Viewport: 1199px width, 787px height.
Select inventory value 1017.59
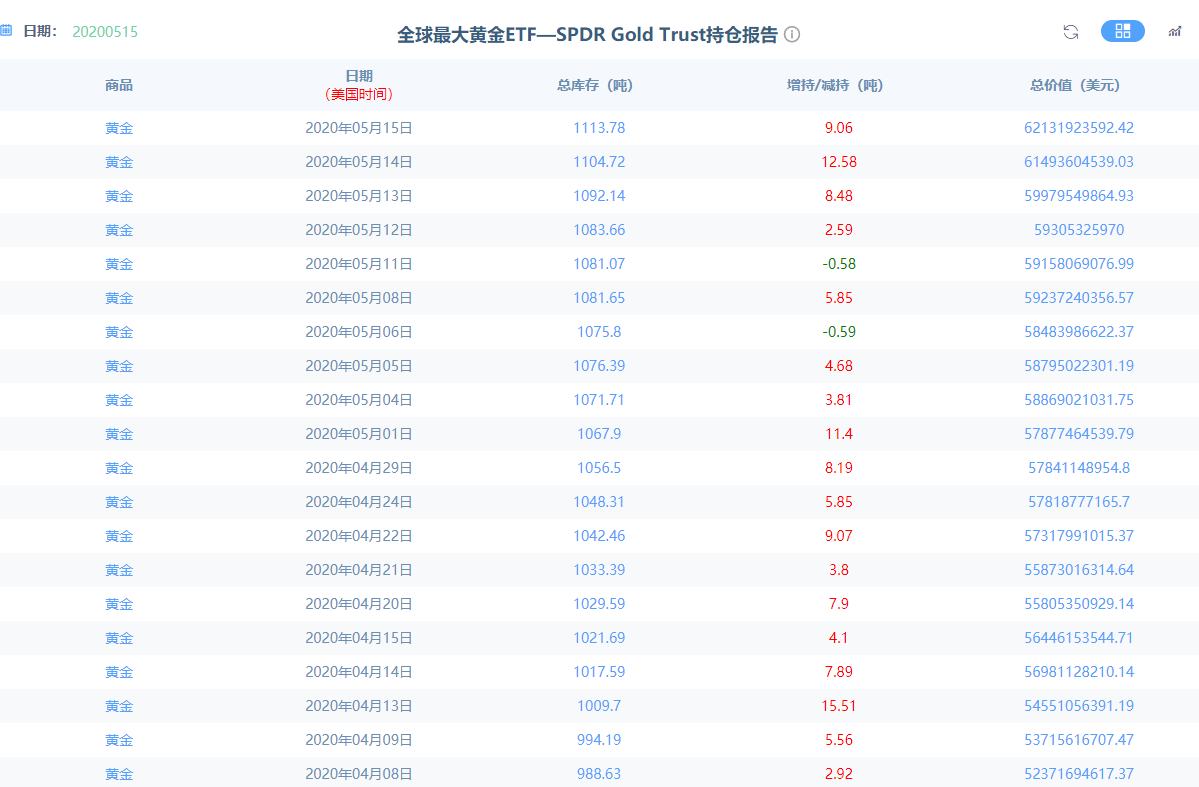click(x=599, y=672)
